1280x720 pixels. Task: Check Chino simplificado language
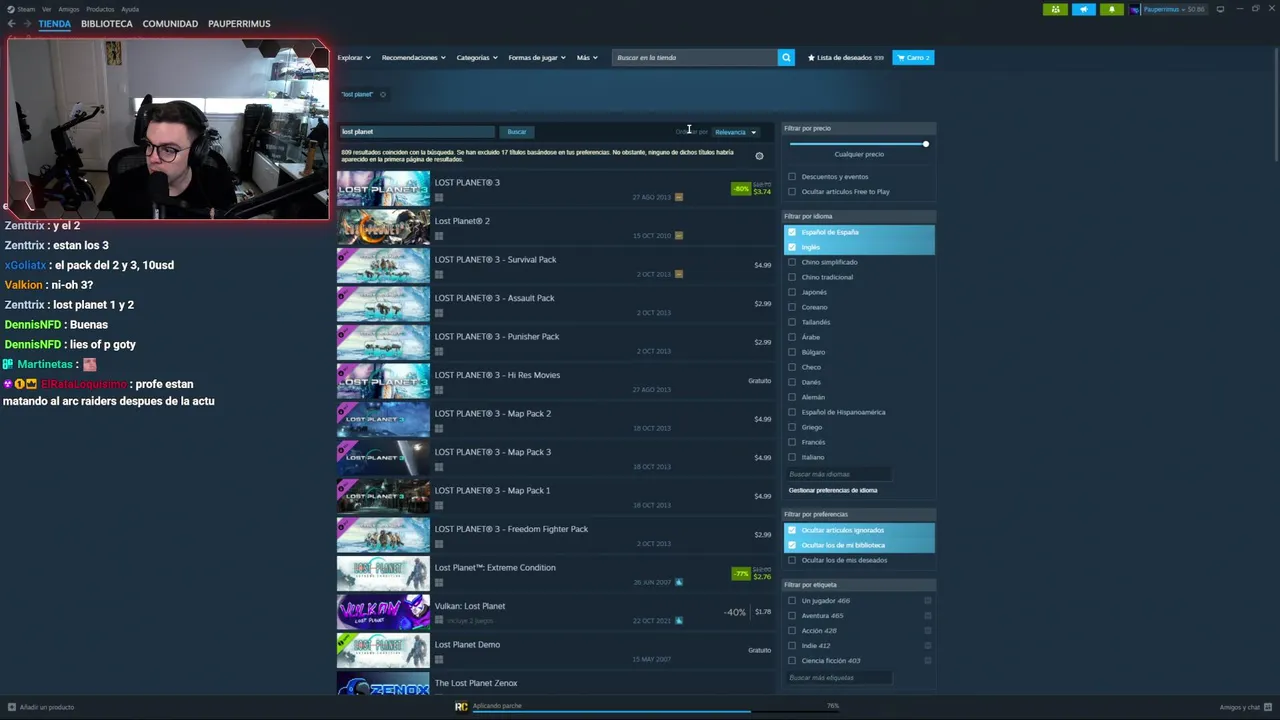[x=792, y=262]
